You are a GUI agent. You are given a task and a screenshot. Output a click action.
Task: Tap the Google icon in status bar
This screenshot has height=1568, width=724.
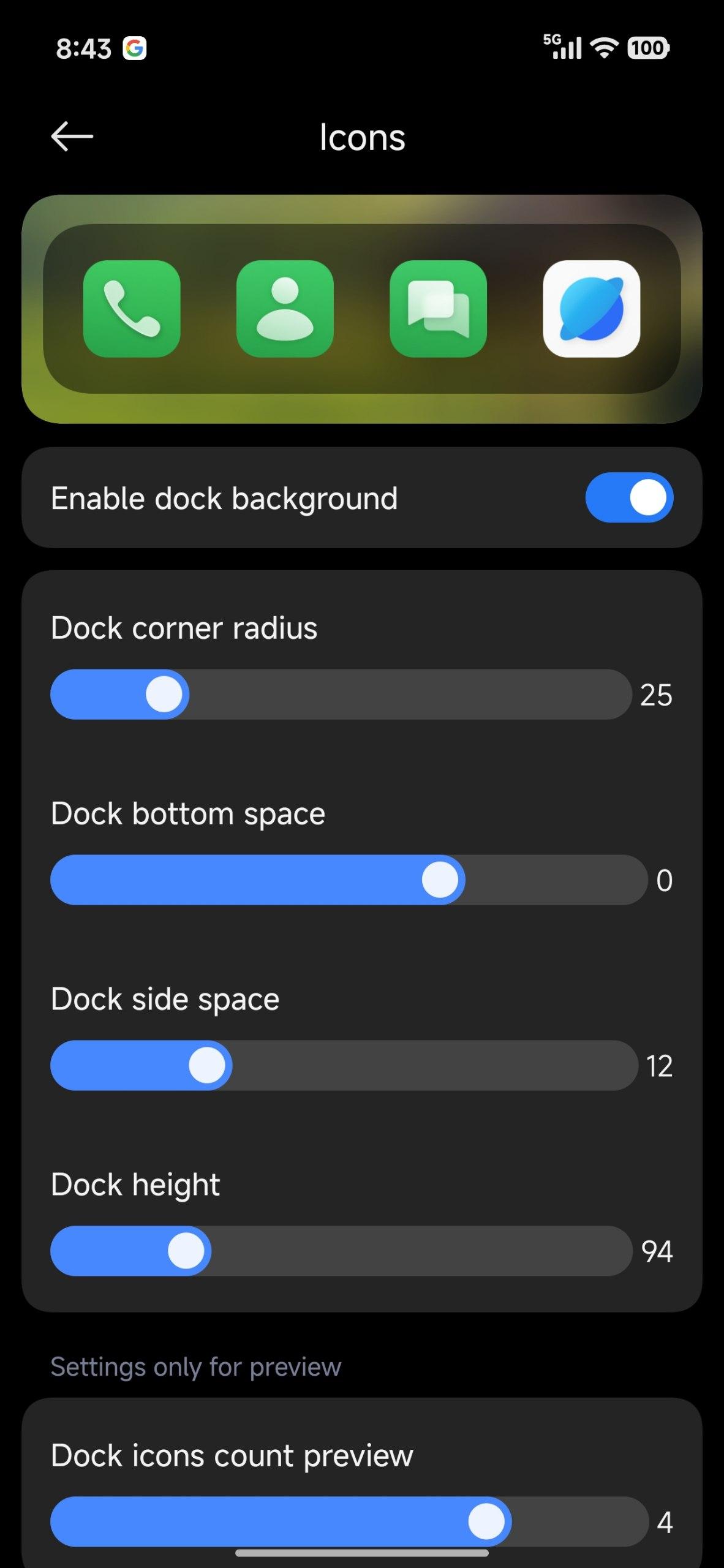coord(135,48)
